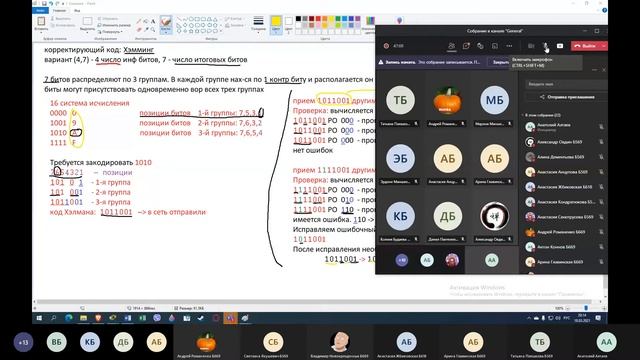Pick the Magnifier tool in Paint
The image size is (640, 360).
(x=153, y=29)
